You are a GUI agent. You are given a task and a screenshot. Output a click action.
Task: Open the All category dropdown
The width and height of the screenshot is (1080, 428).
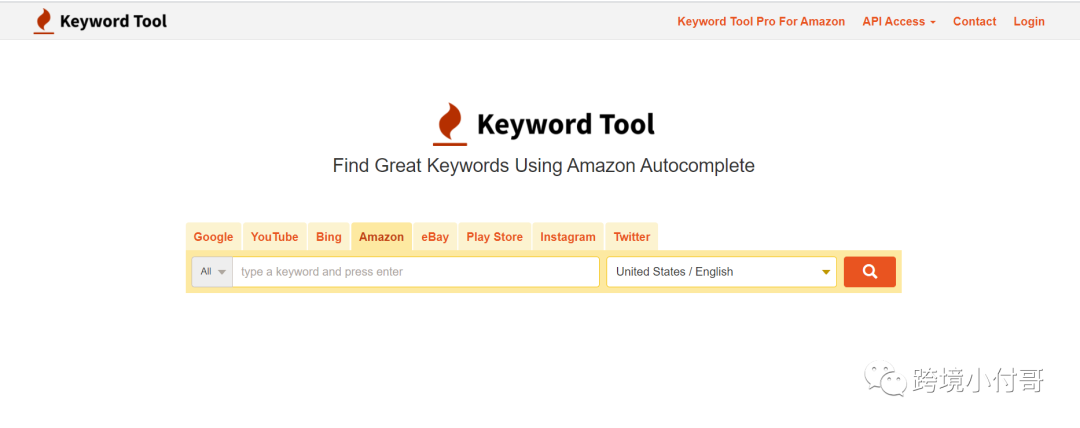(x=212, y=272)
